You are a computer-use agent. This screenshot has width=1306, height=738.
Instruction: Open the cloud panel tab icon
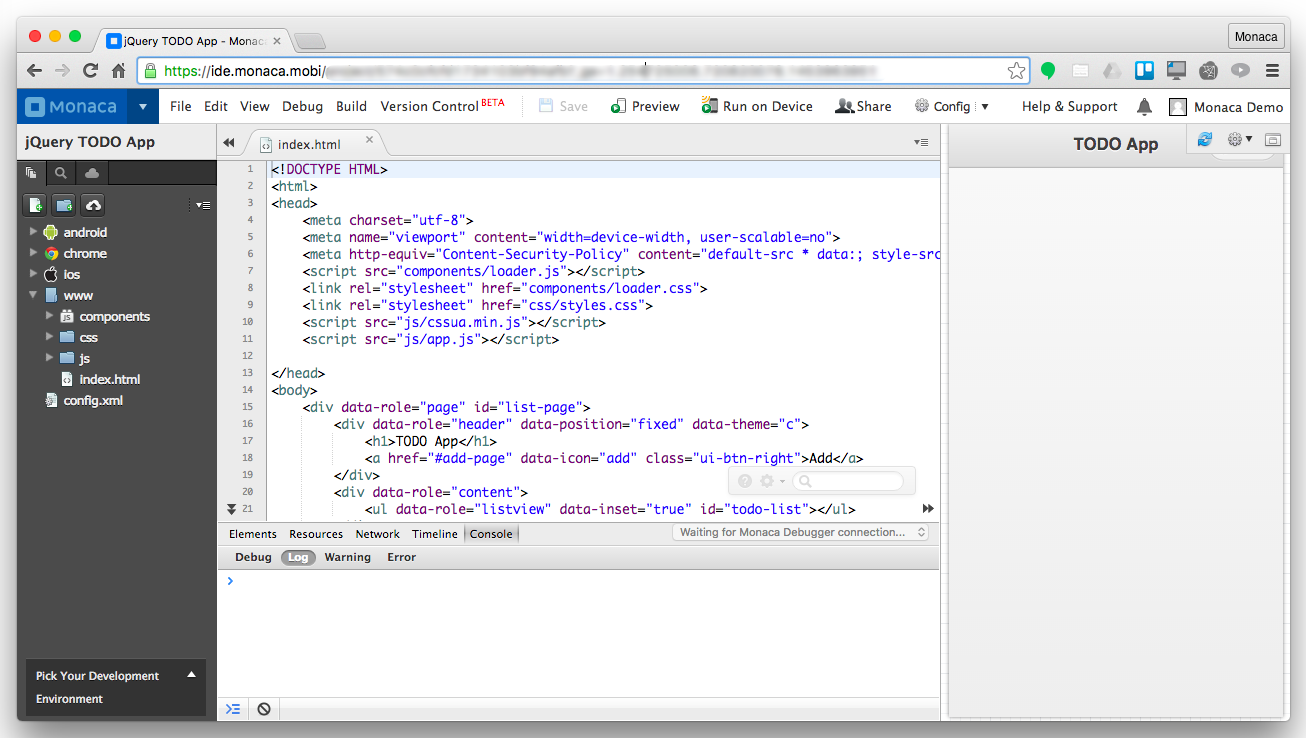[92, 173]
